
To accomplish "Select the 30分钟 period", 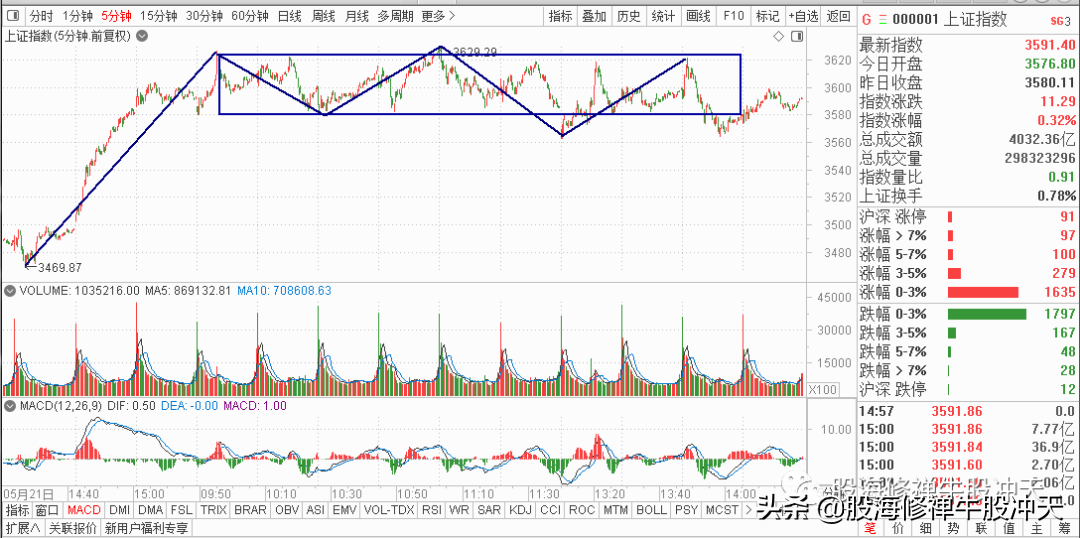I will (x=205, y=16).
